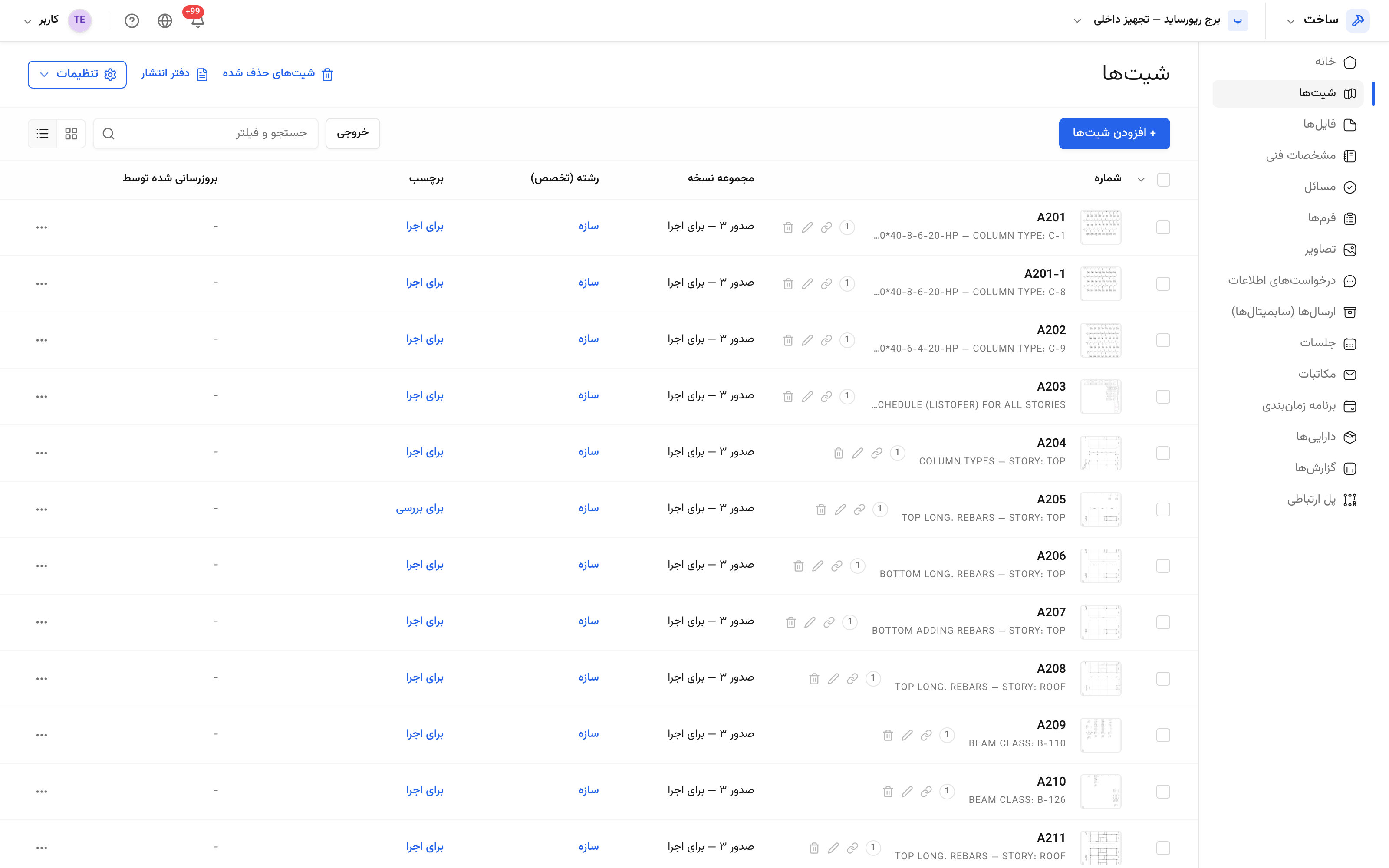Edit sheet A204 with pencil icon
The height and width of the screenshot is (868, 1389).
pyautogui.click(x=858, y=453)
